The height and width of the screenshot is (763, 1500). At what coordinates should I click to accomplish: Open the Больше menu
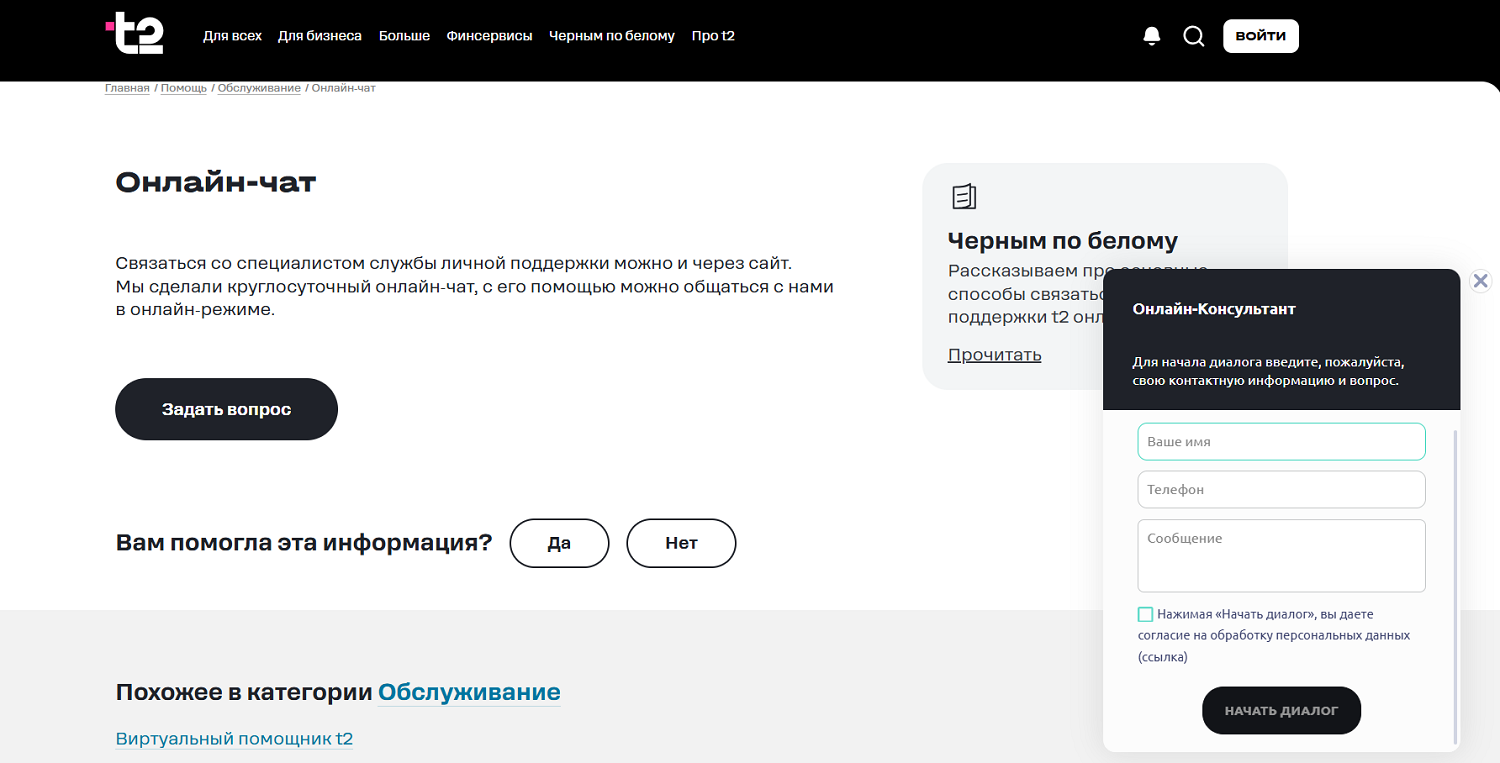(404, 36)
